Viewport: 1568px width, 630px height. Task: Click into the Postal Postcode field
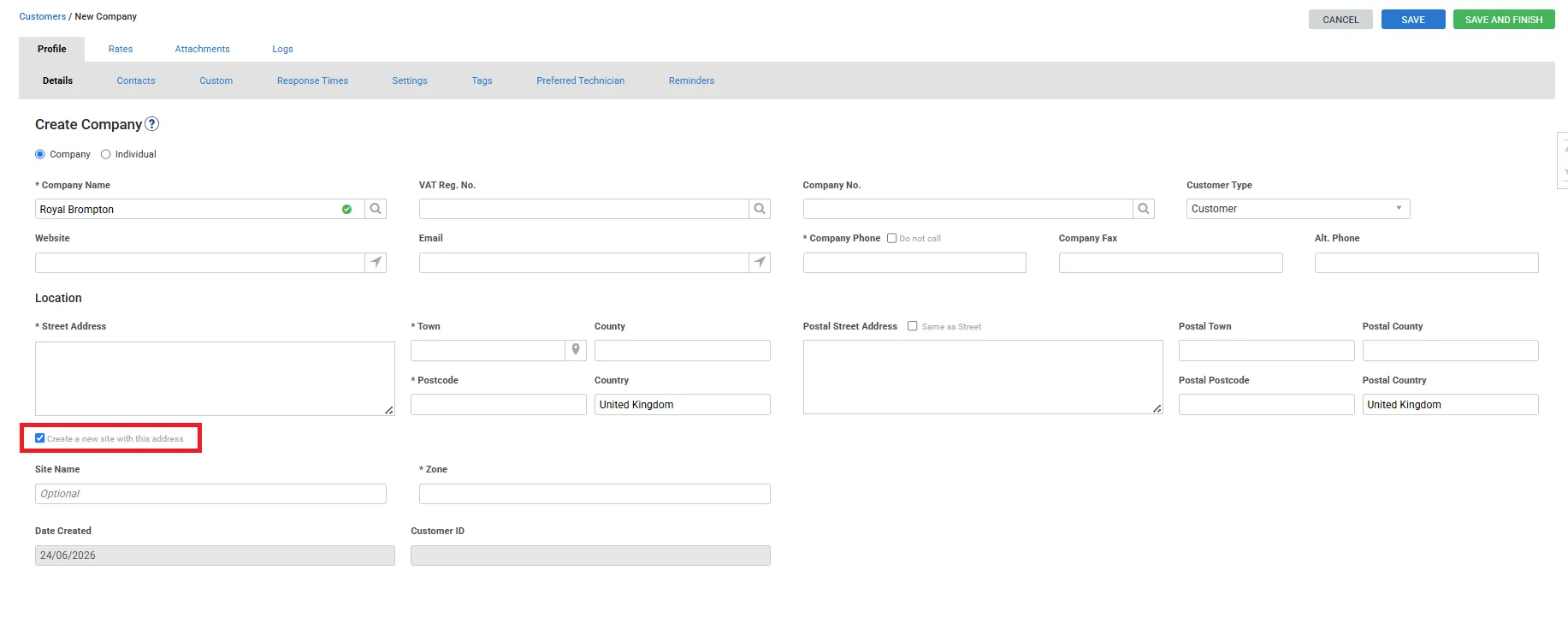(1266, 404)
